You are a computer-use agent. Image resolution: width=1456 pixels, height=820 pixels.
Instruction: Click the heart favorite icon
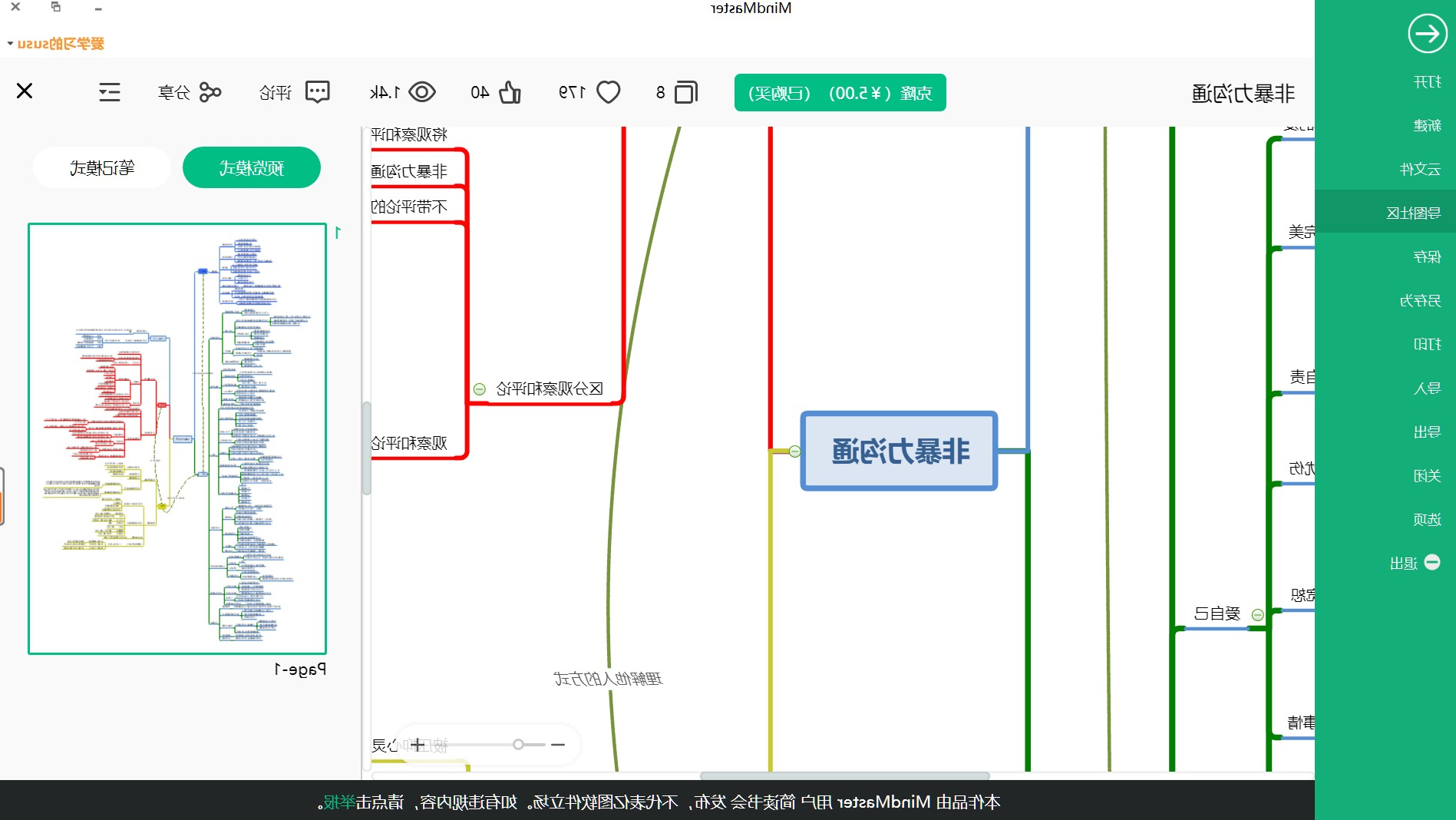(609, 93)
